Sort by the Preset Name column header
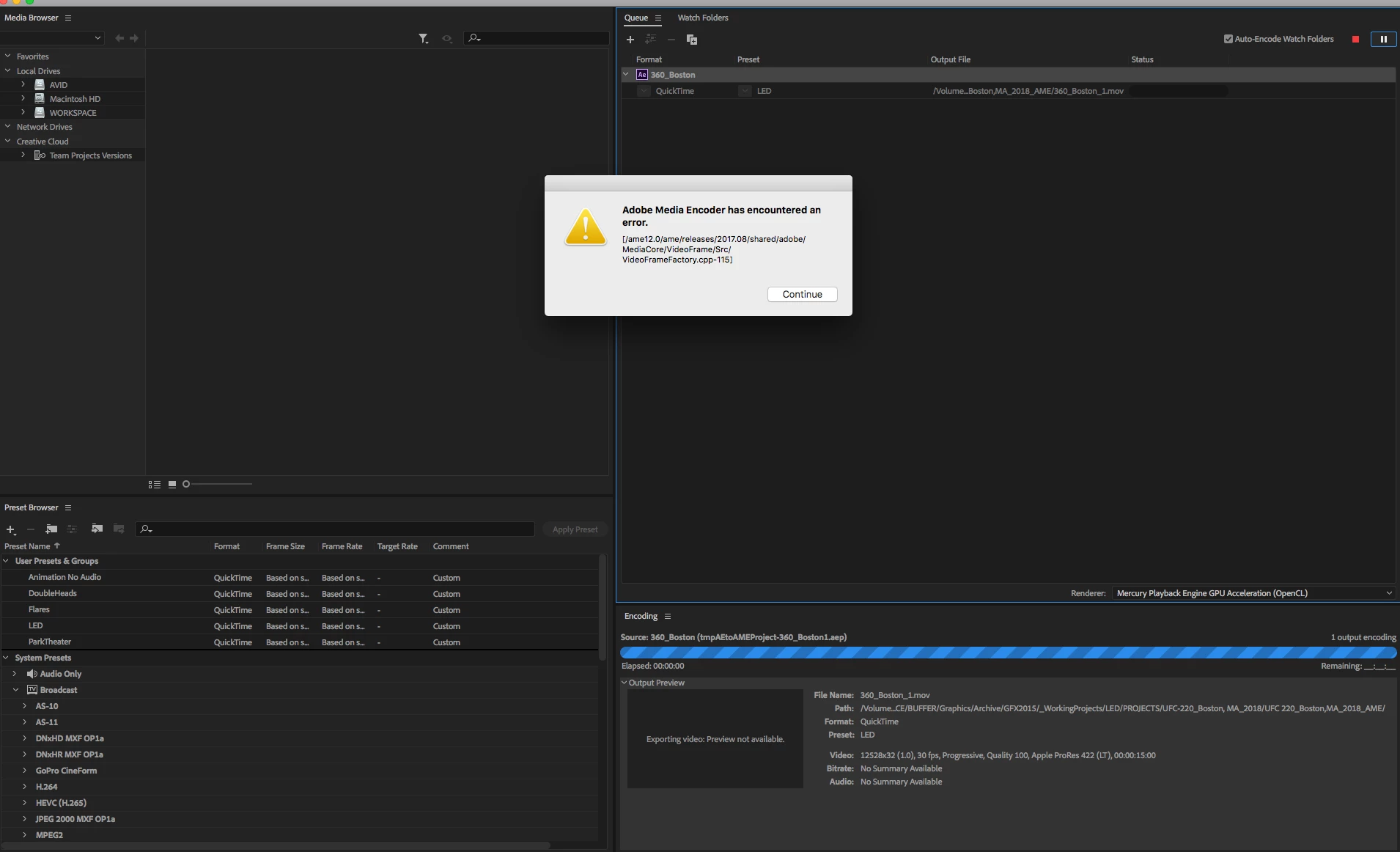 (27, 546)
